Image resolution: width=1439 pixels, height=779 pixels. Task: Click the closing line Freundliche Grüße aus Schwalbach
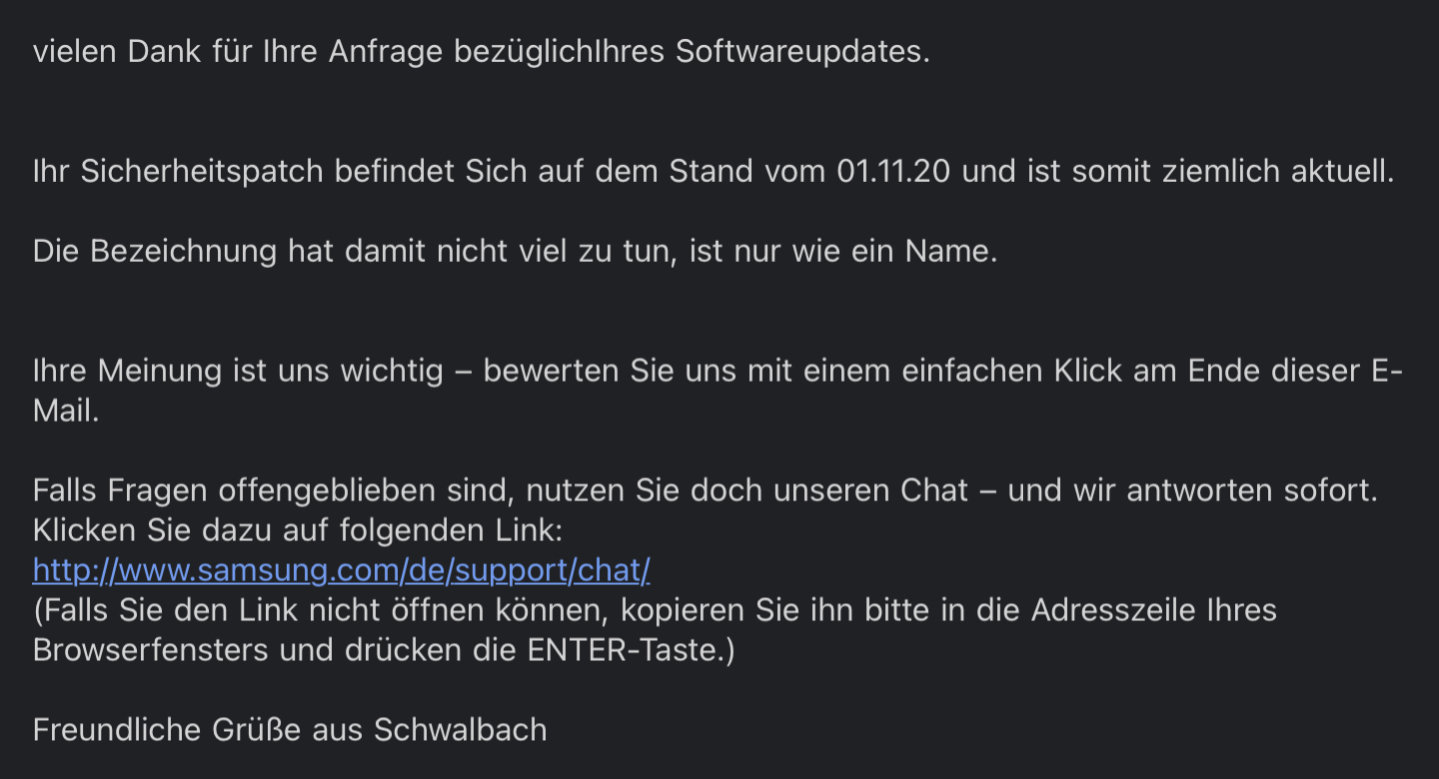pyautogui.click(x=290, y=730)
